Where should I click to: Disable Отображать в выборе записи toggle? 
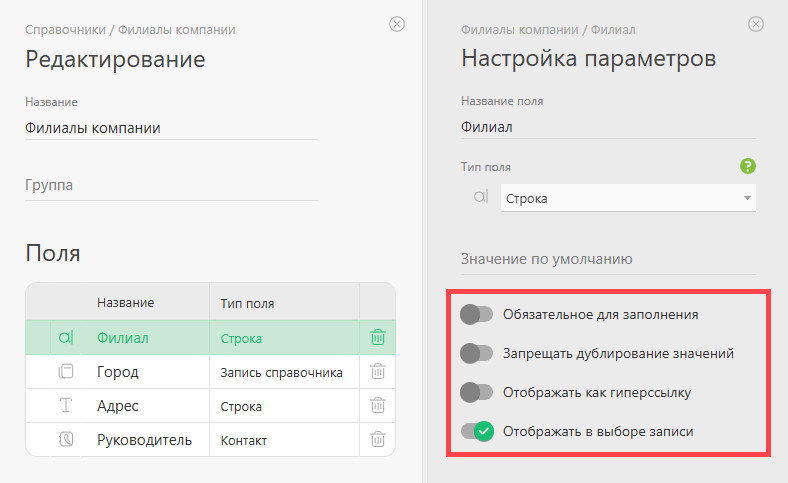[477, 431]
